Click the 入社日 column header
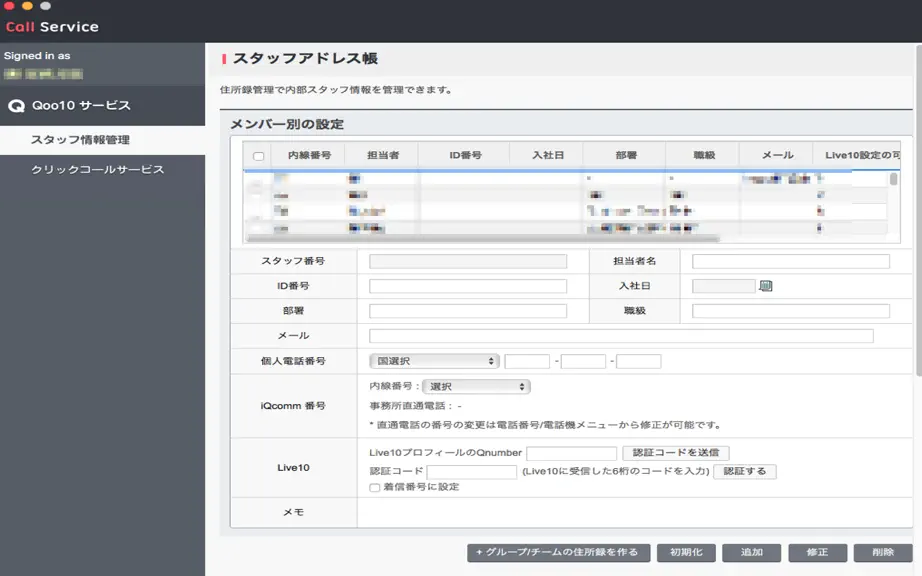The width and height of the screenshot is (922, 576). 548,155
